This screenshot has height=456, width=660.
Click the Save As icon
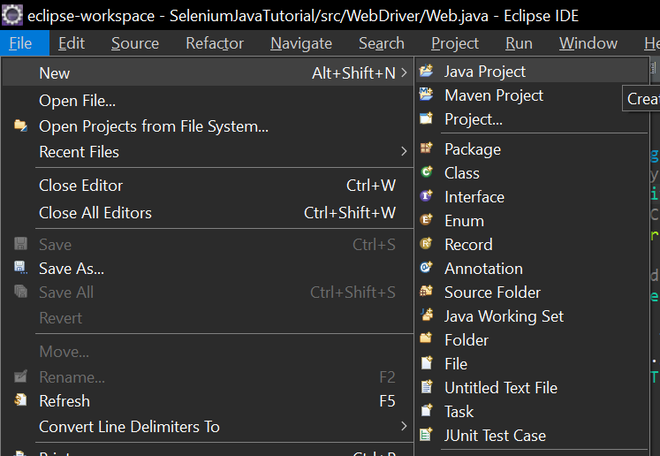click(x=20, y=268)
